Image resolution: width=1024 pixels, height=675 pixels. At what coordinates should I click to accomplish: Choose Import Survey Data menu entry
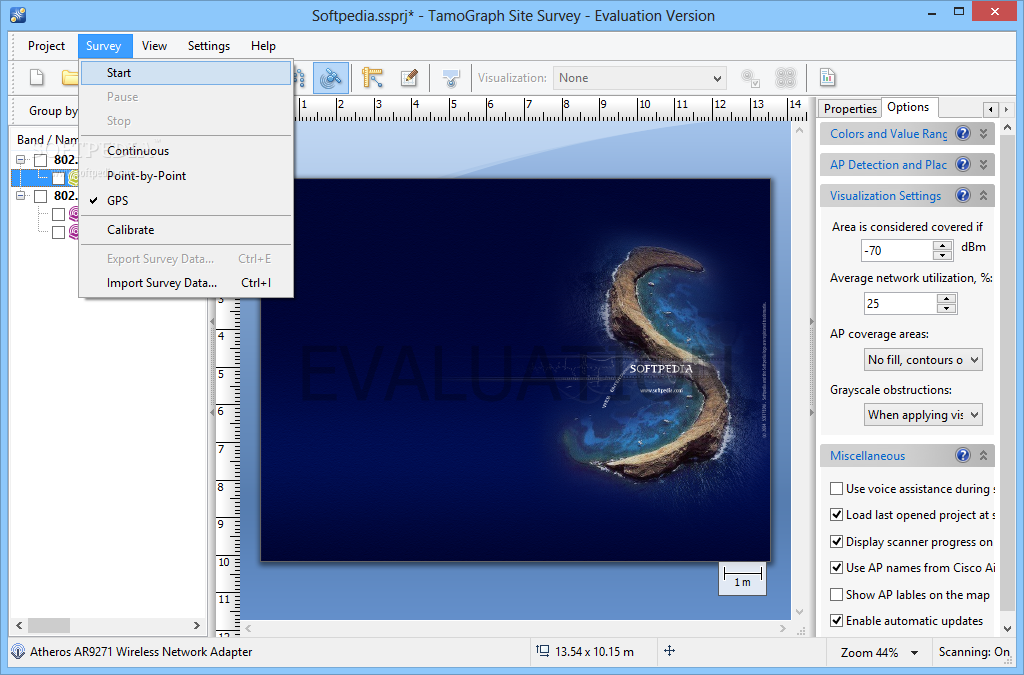pyautogui.click(x=186, y=283)
